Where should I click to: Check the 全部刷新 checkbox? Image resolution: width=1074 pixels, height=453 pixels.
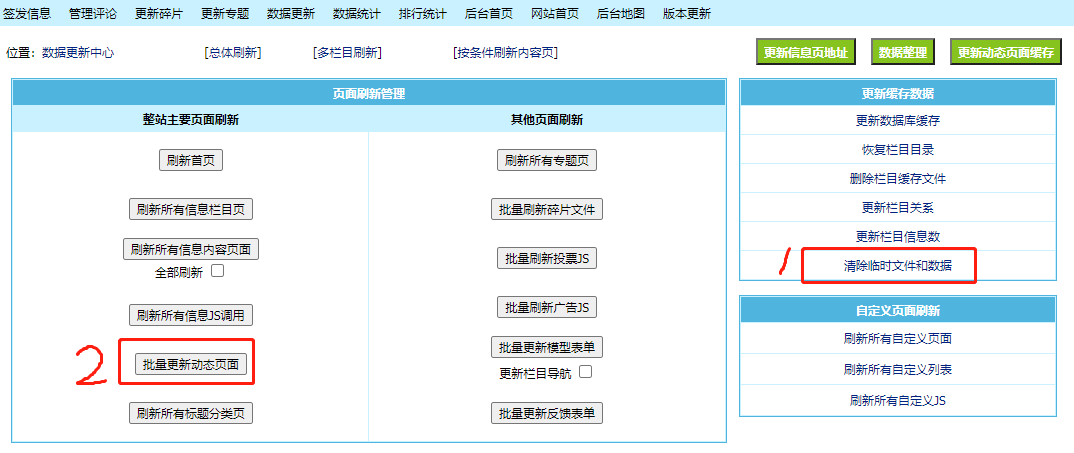(x=217, y=271)
